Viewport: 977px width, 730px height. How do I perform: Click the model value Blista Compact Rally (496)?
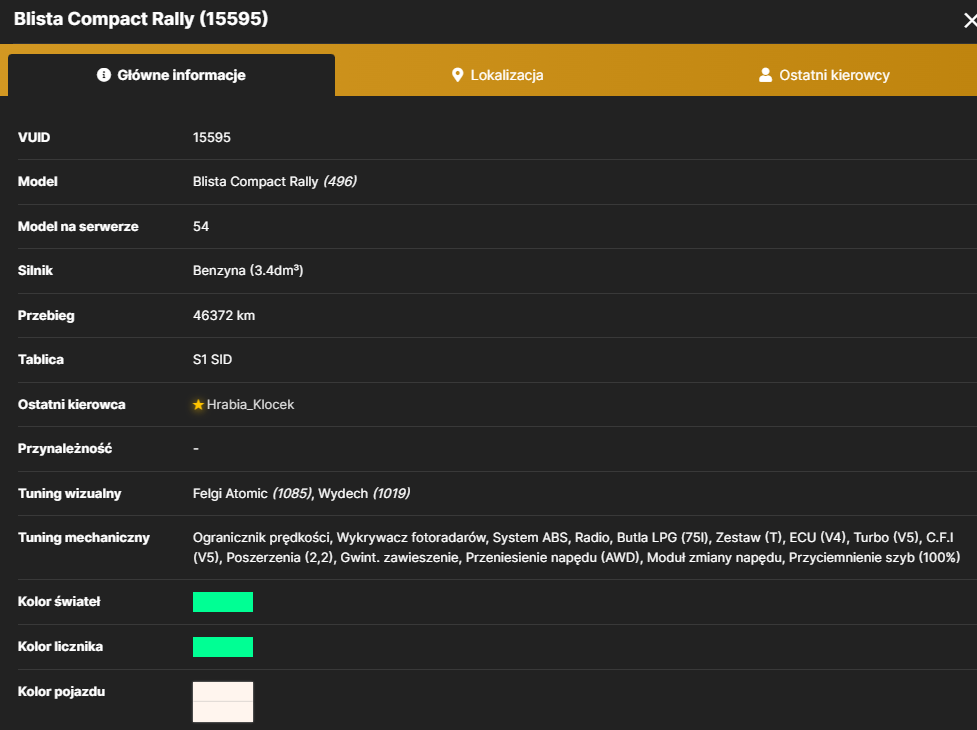click(x=275, y=181)
